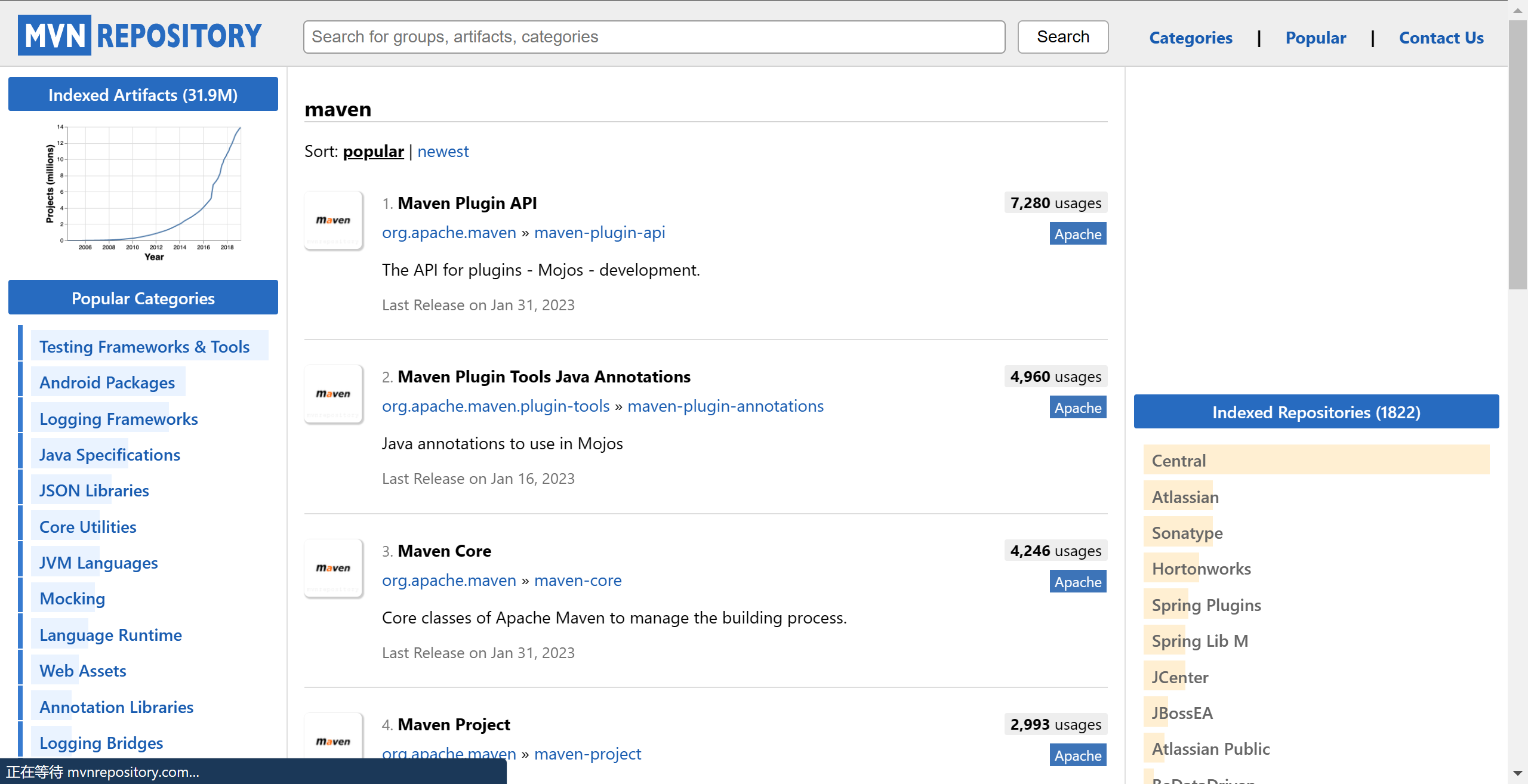
Task: Open Core Utilities category
Action: 88,527
